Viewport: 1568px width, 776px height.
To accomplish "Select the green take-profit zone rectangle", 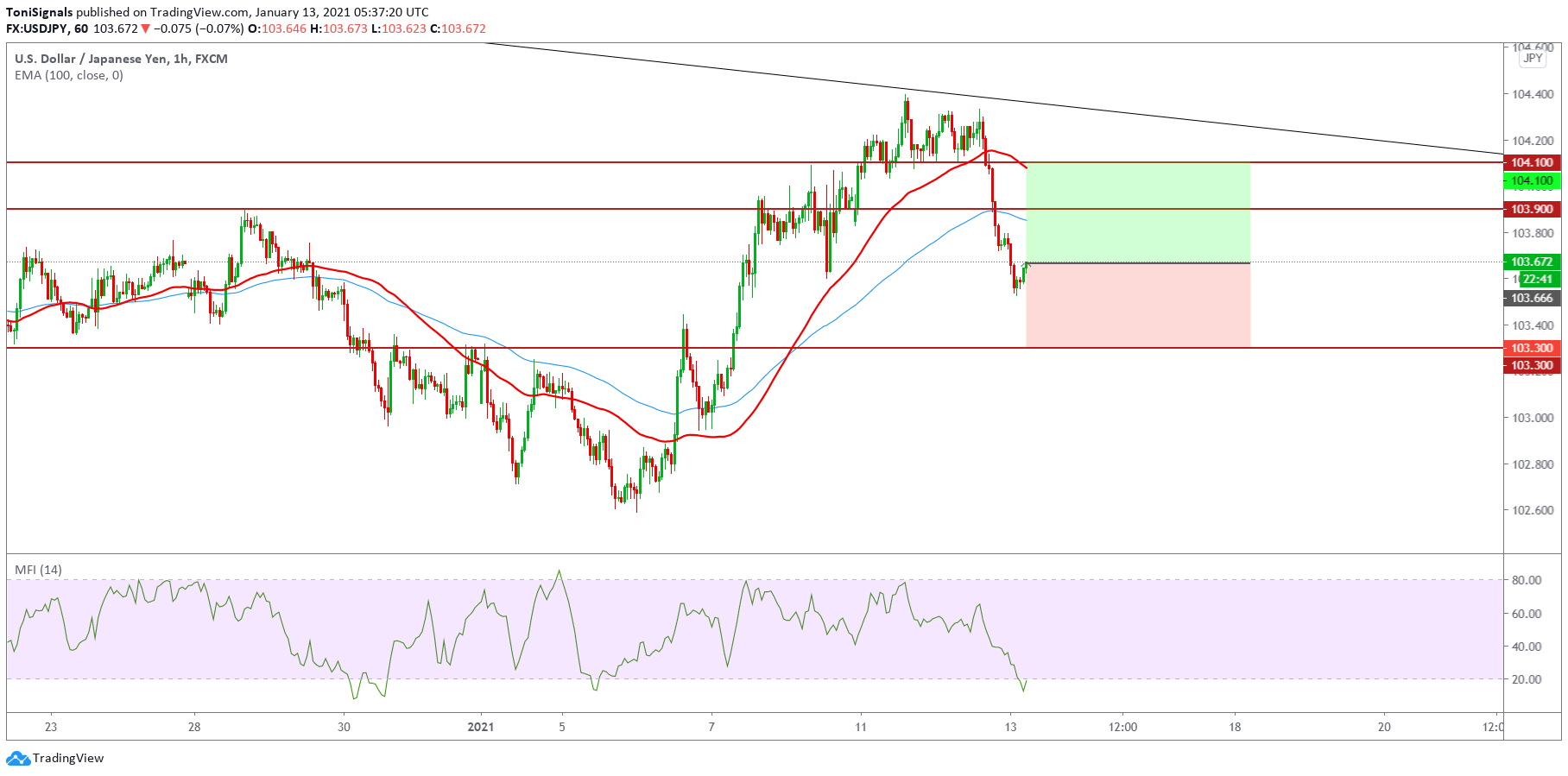I will [1137, 212].
